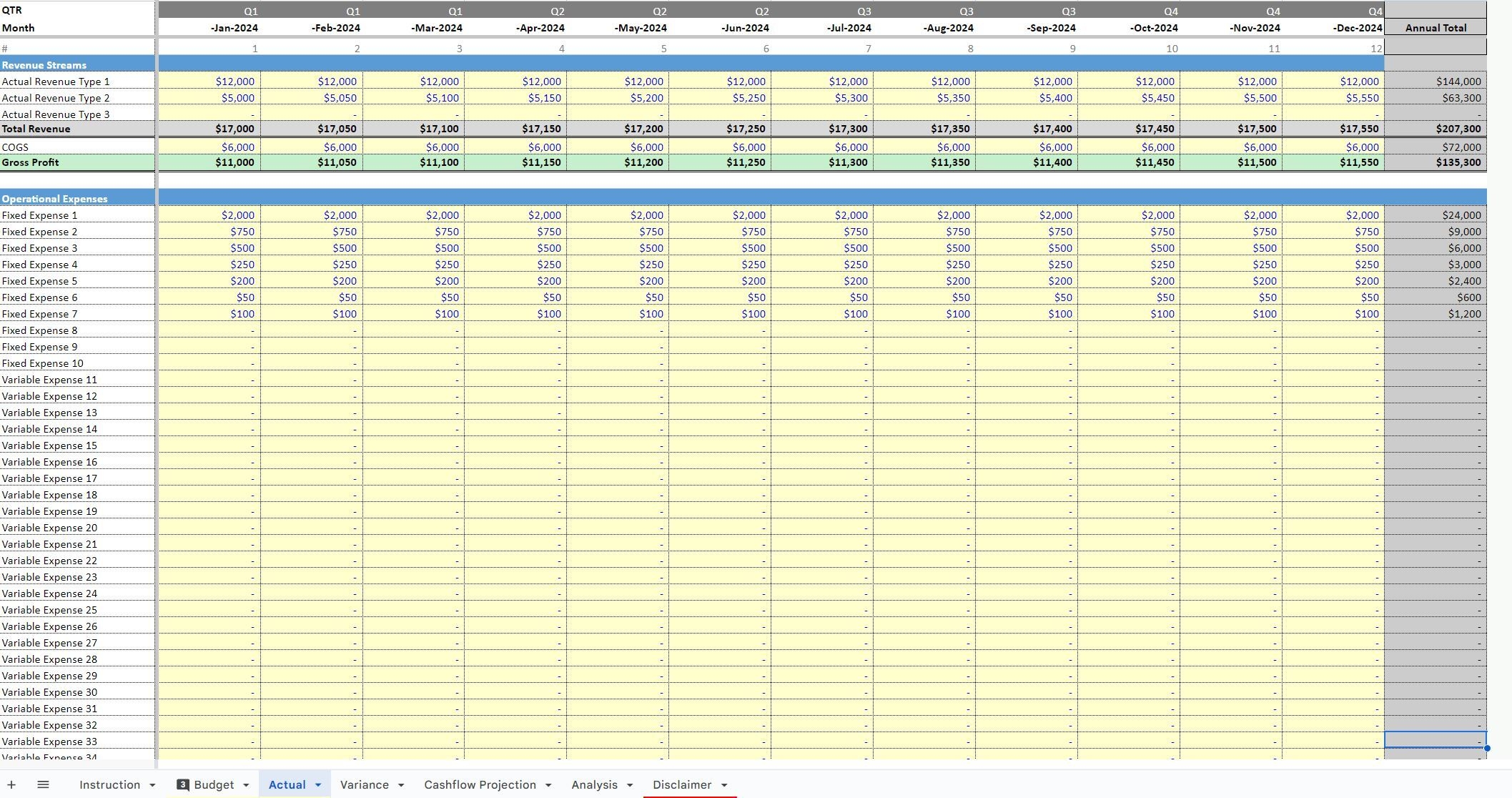This screenshot has height=798, width=1512.
Task: Open the Instruction sheet tab
Action: pyautogui.click(x=109, y=785)
